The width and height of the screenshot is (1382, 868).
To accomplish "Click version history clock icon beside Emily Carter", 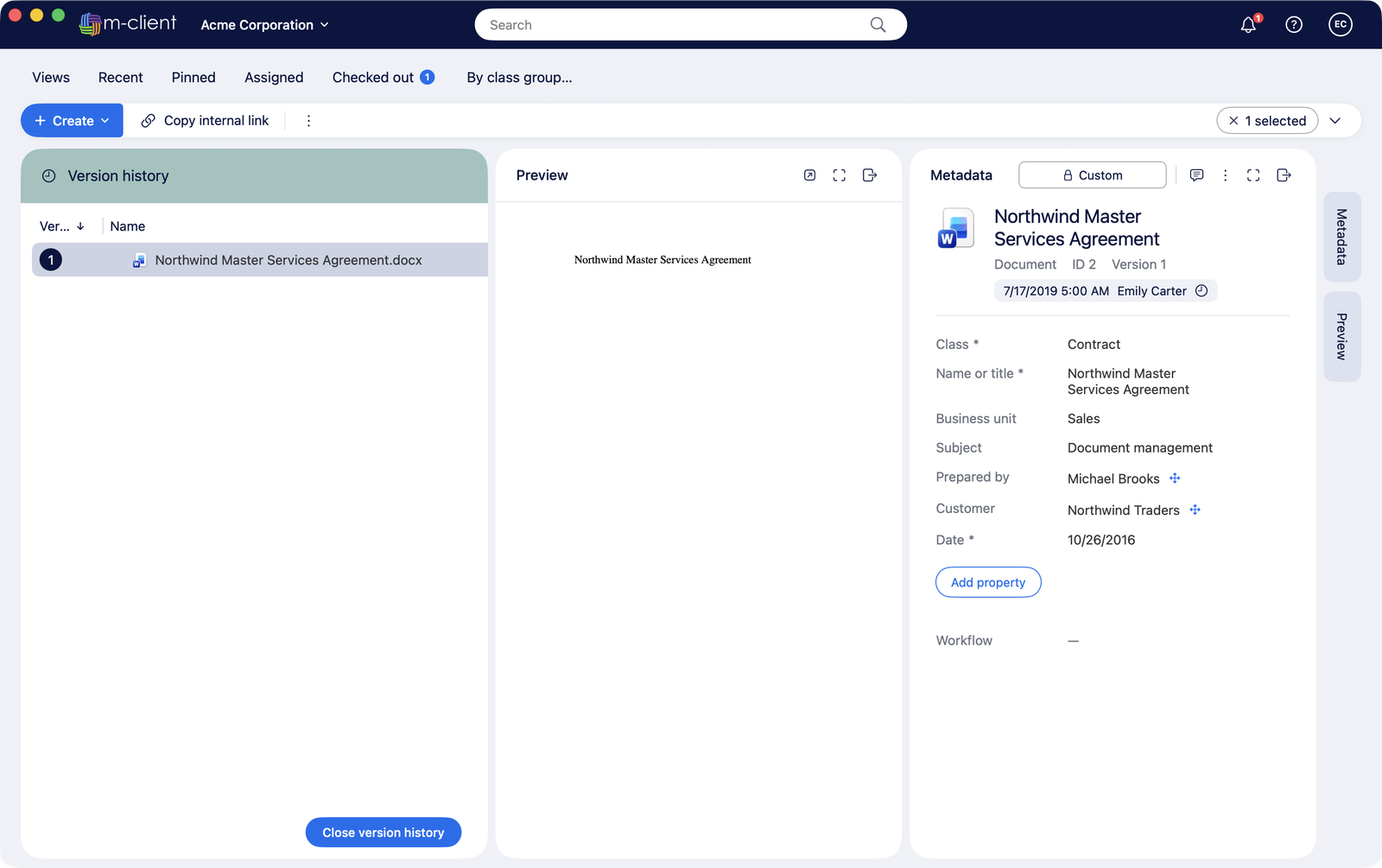I will pos(1201,291).
